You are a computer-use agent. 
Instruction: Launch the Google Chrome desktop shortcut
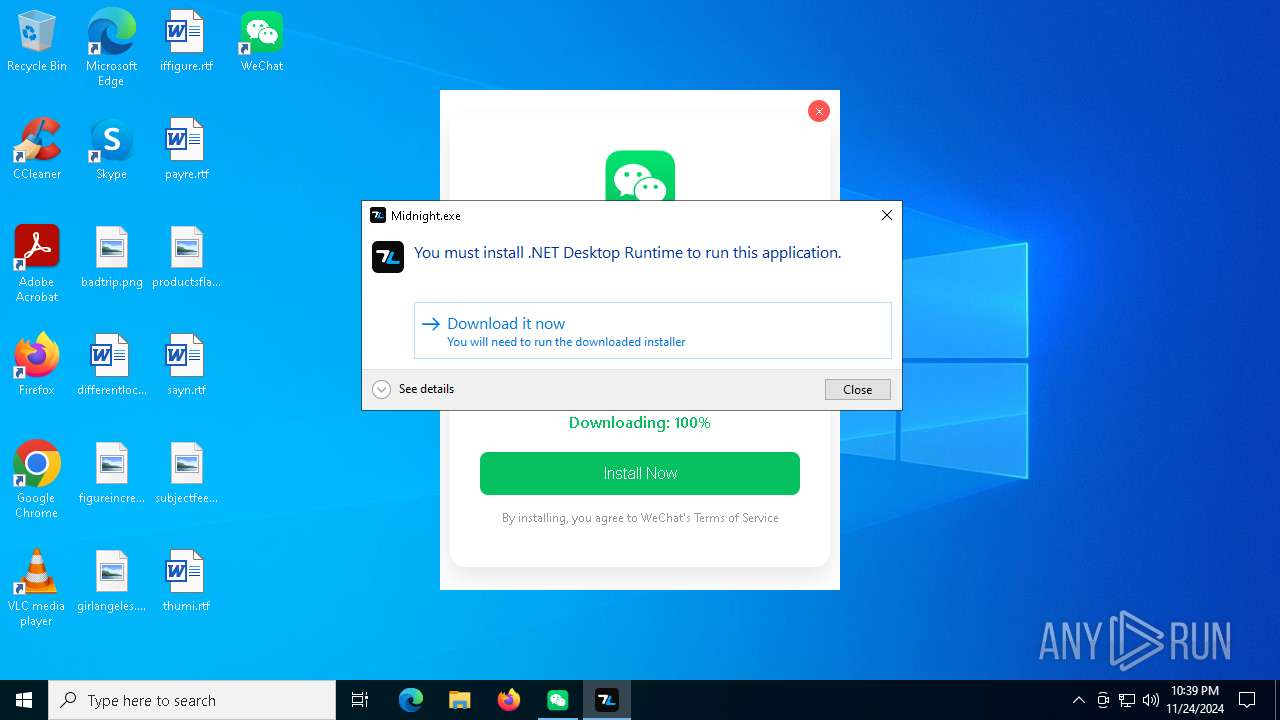click(x=37, y=480)
